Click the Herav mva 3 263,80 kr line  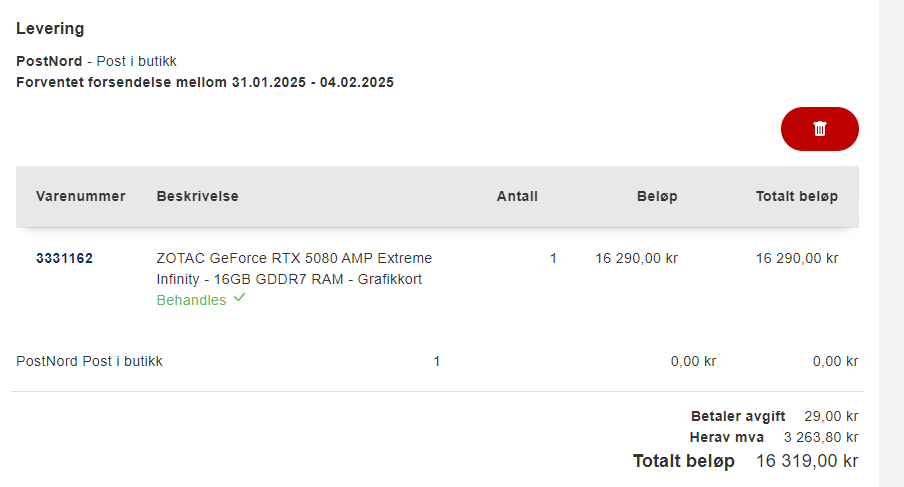[774, 437]
